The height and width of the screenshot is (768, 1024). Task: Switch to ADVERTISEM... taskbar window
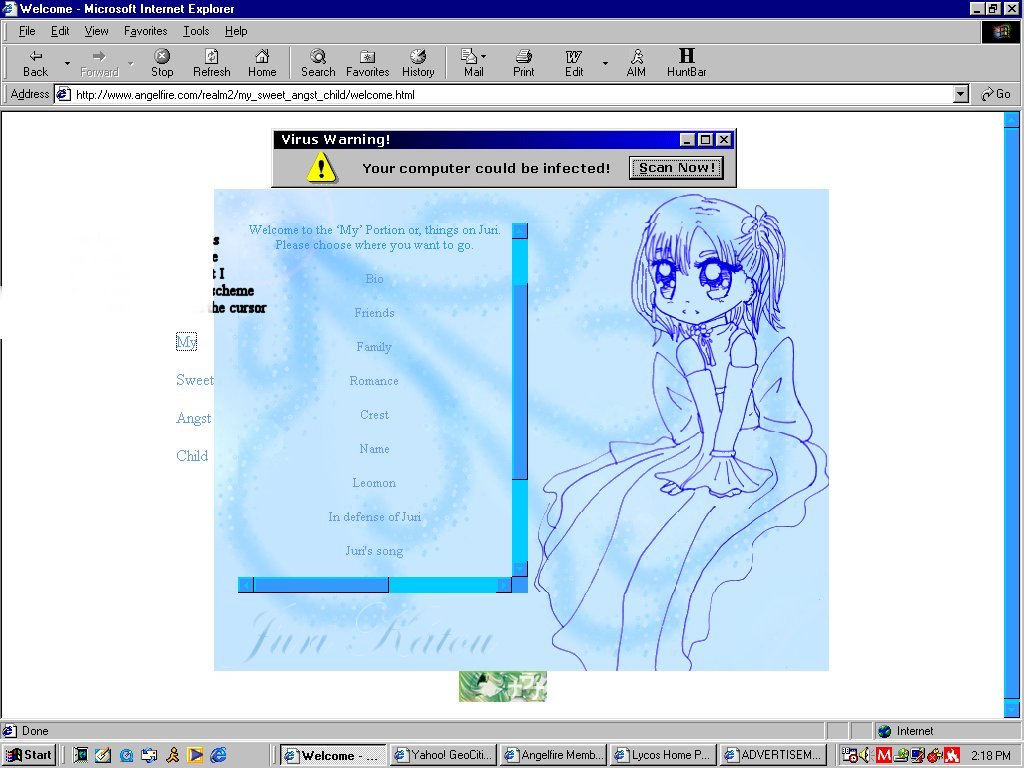click(x=774, y=755)
